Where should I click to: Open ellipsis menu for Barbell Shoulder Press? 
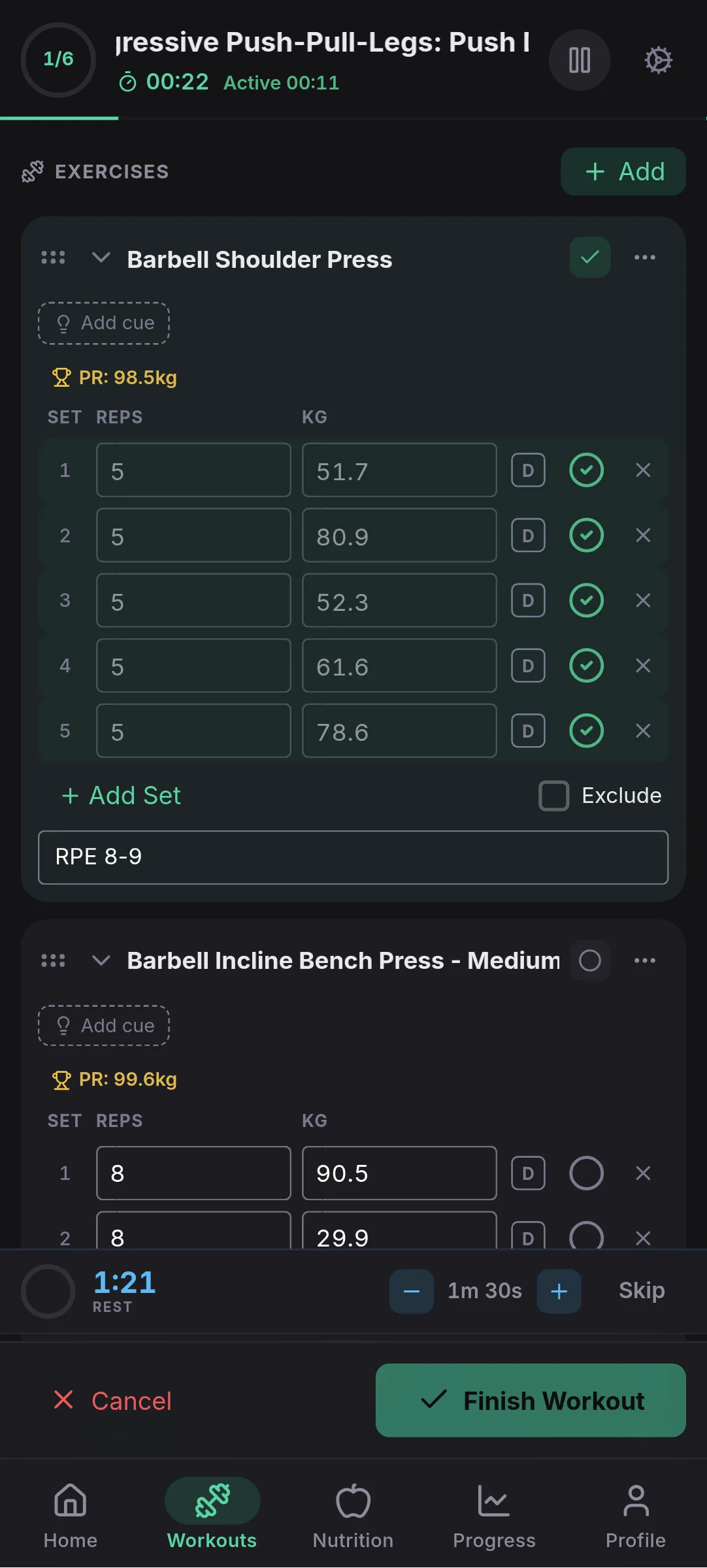[644, 257]
